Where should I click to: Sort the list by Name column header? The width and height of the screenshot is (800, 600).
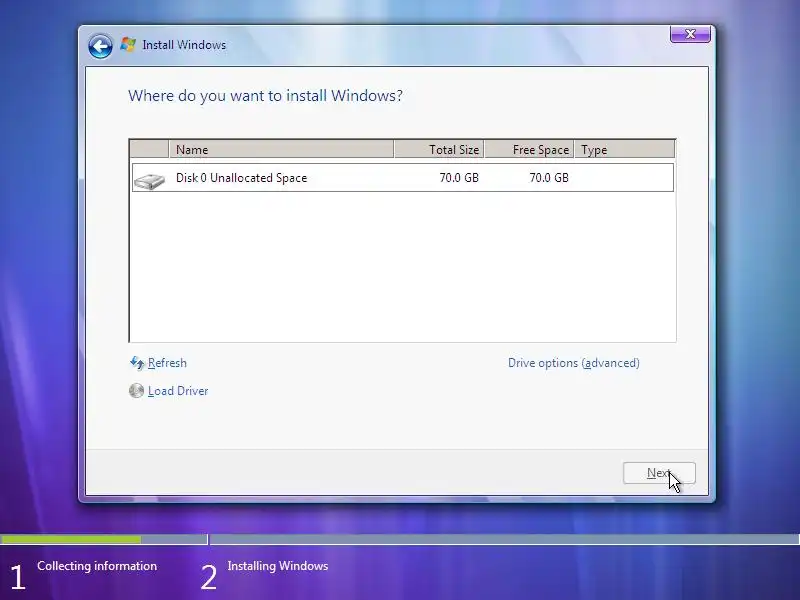coord(281,149)
